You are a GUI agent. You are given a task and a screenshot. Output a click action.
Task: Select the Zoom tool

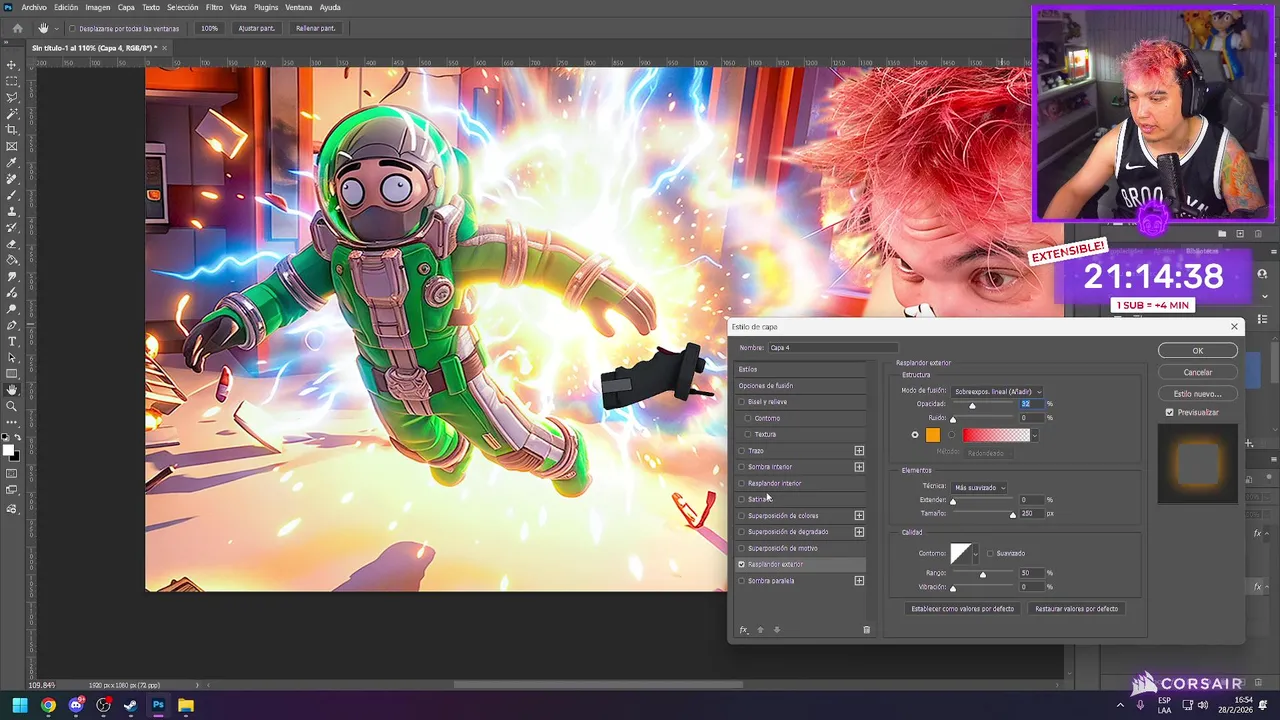tap(12, 406)
